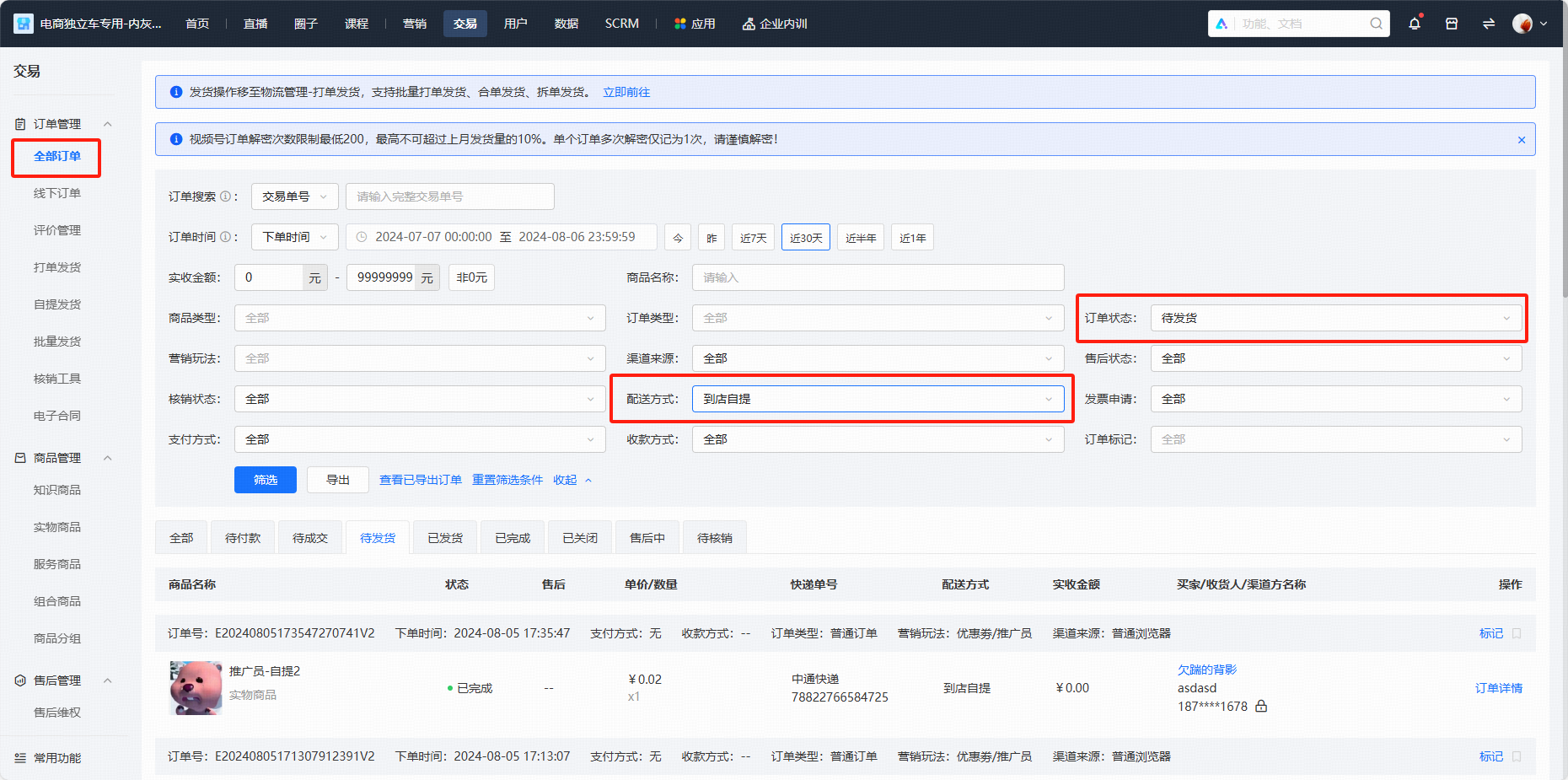The width and height of the screenshot is (1568, 780).
Task: Click the switch arrows icon in top bar
Action: point(1489,24)
